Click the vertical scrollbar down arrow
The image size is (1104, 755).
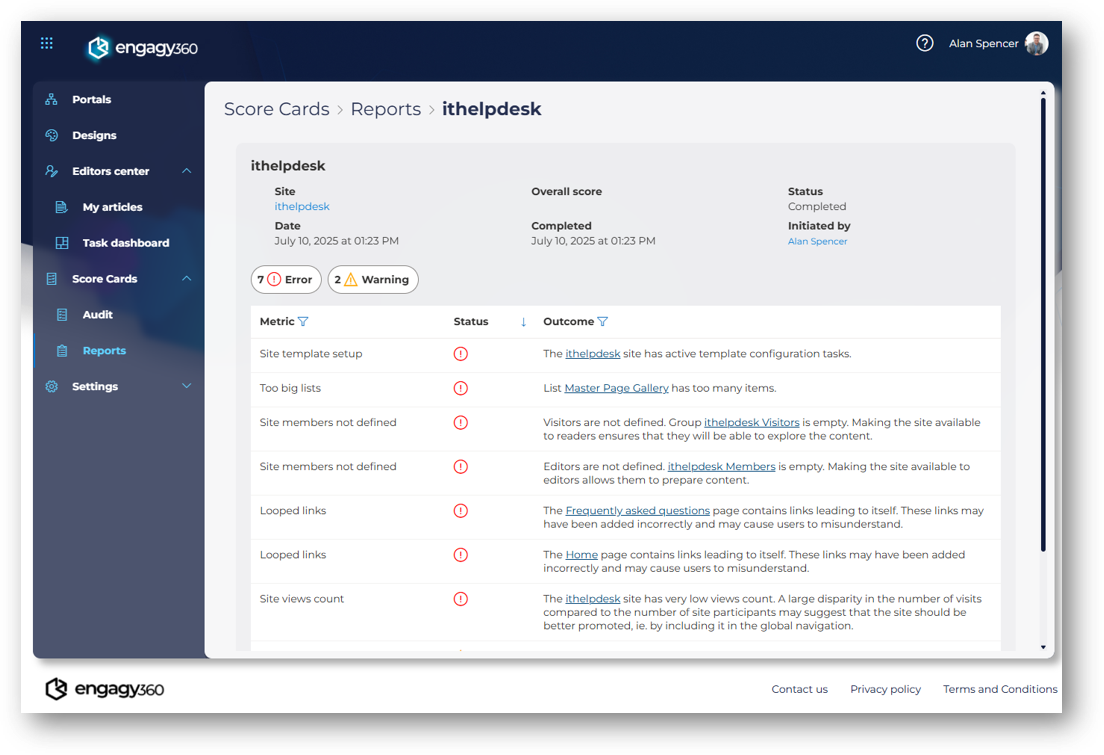pyautogui.click(x=1043, y=647)
